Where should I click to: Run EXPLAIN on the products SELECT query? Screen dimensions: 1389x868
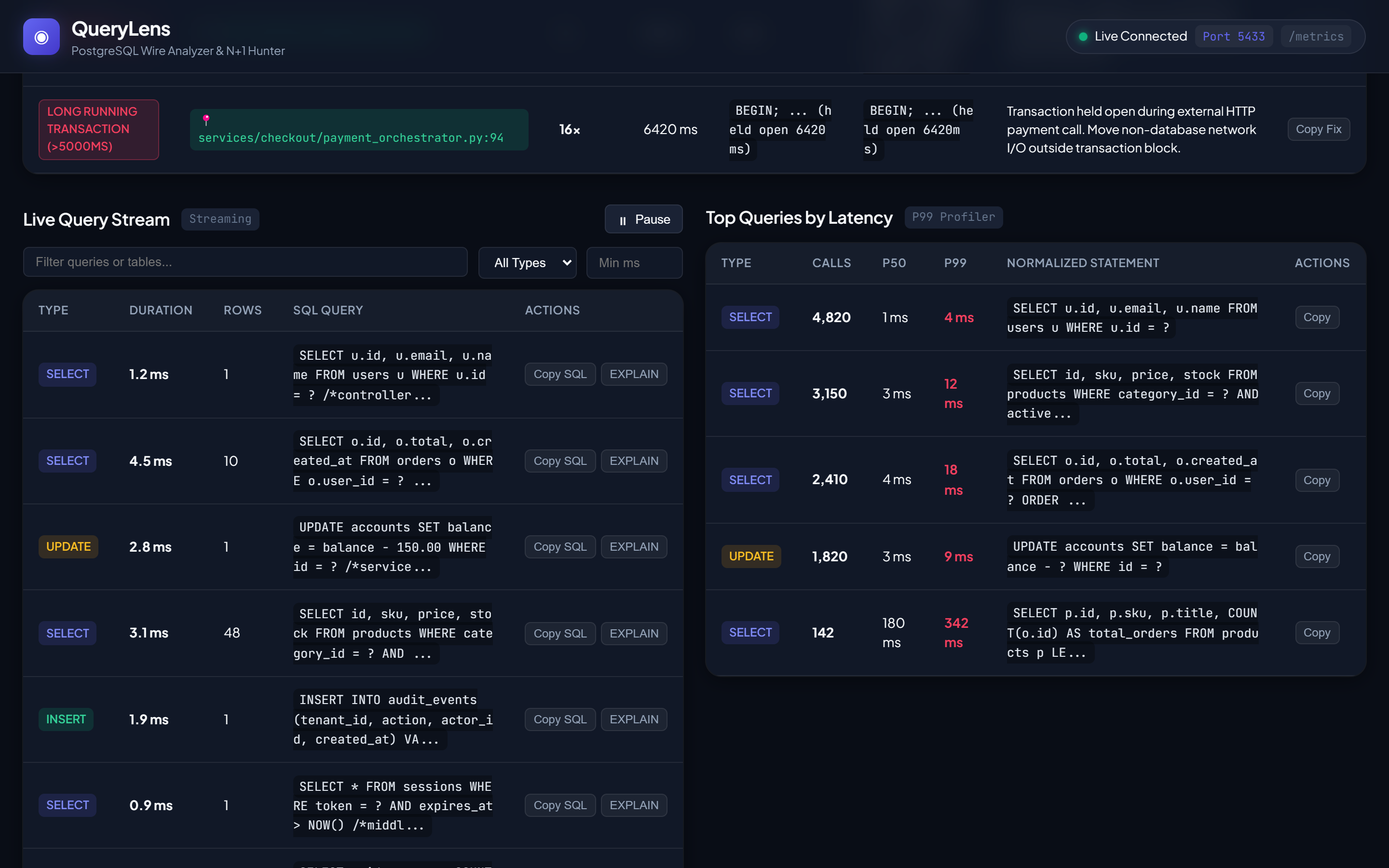tap(634, 633)
